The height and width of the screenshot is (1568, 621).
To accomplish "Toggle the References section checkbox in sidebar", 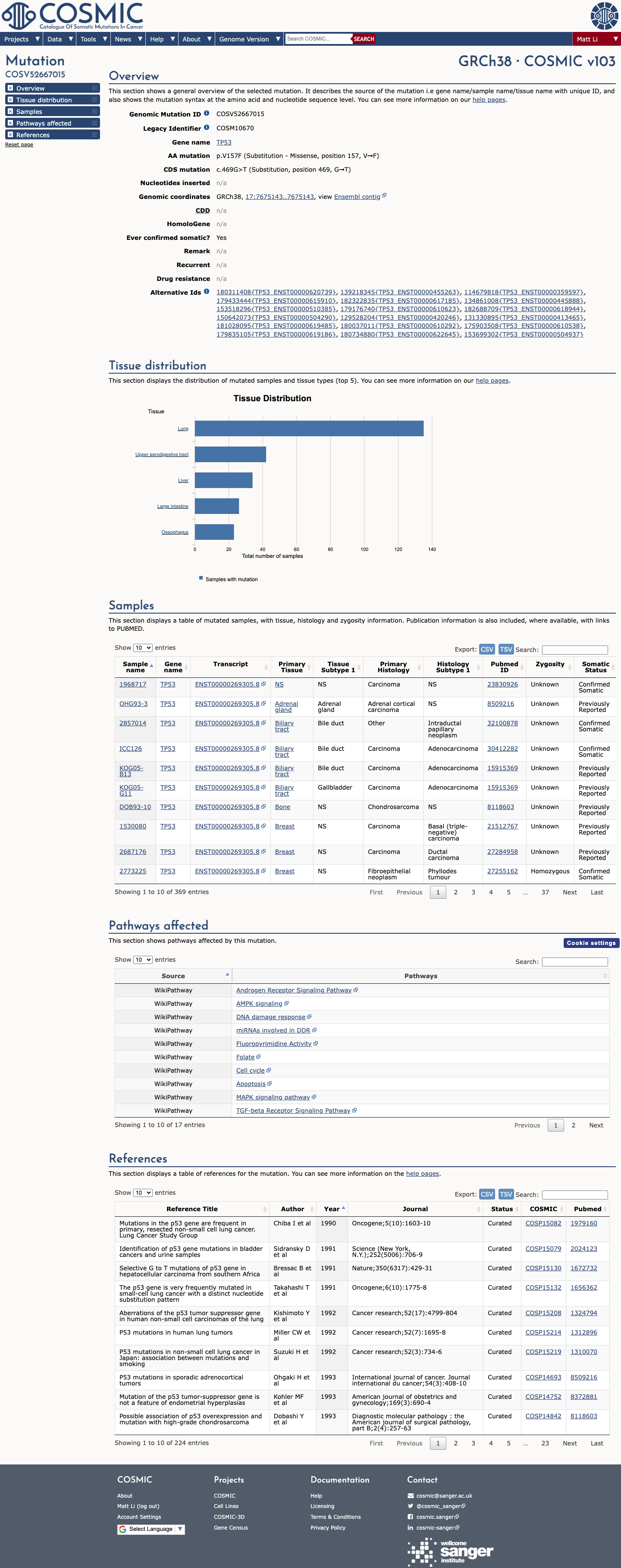I will (x=10, y=135).
